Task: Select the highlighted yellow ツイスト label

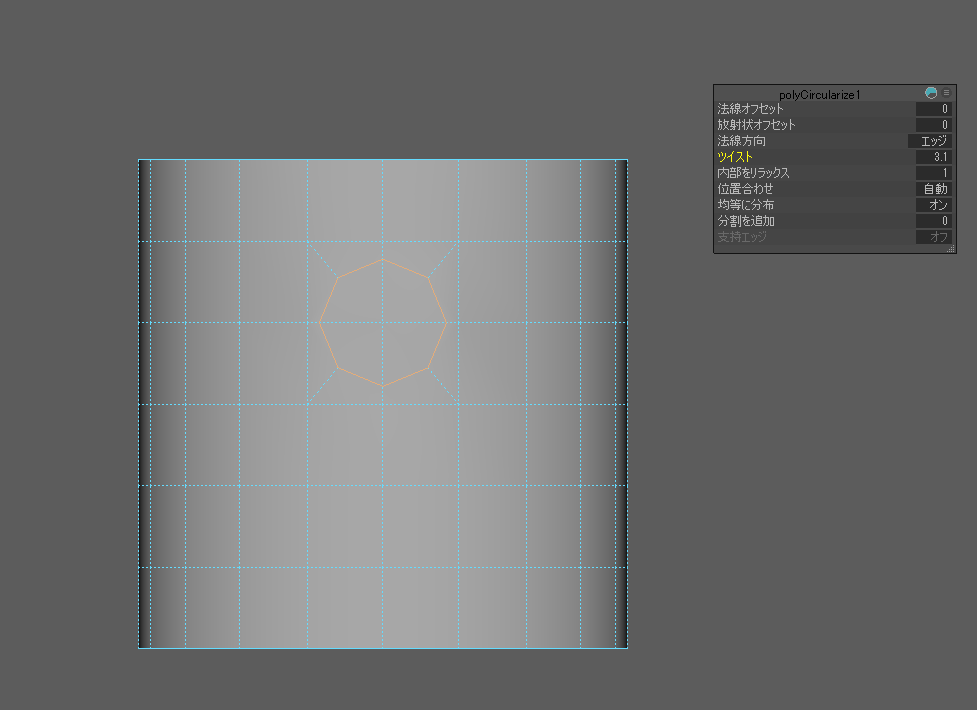Action: pos(735,157)
